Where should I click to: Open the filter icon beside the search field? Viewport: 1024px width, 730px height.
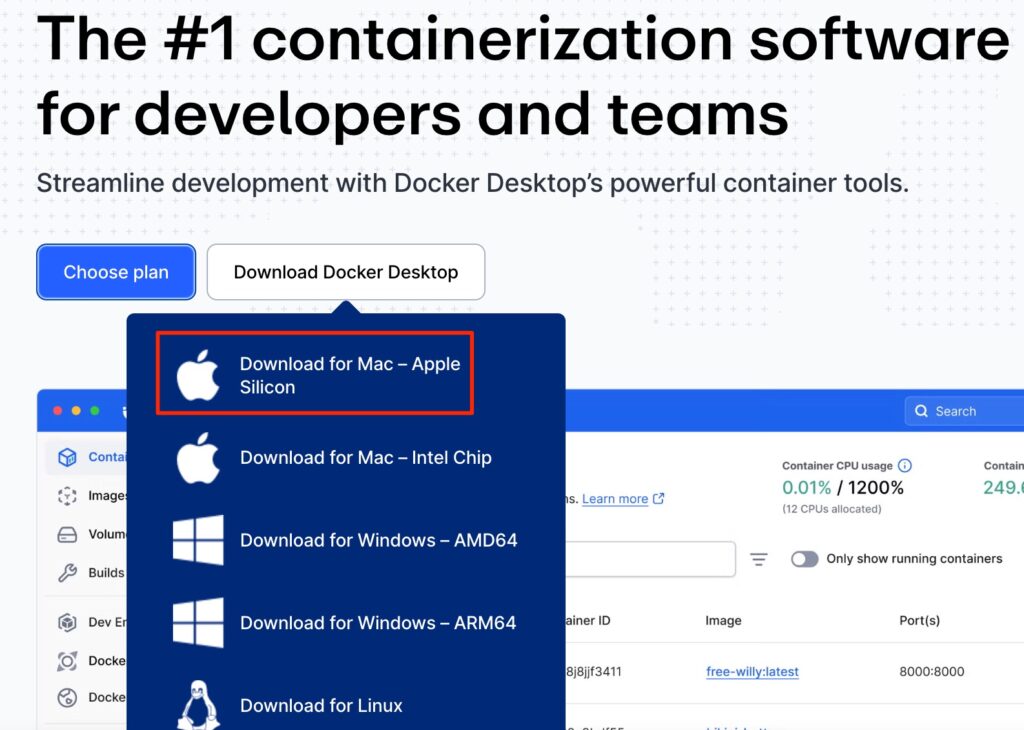point(759,559)
